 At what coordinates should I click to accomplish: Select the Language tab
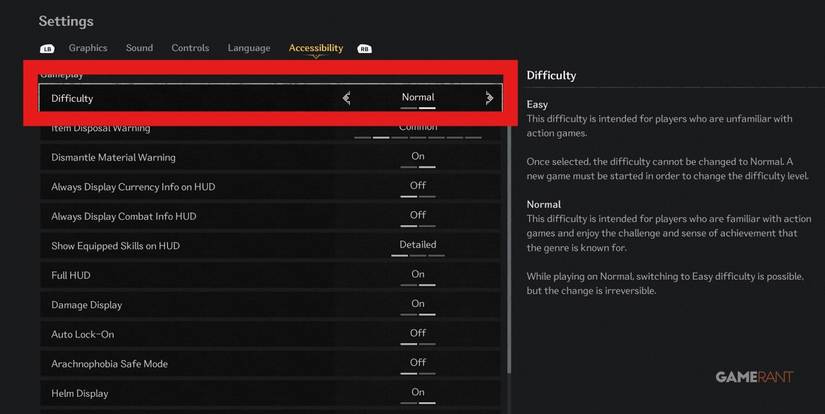[x=249, y=48]
